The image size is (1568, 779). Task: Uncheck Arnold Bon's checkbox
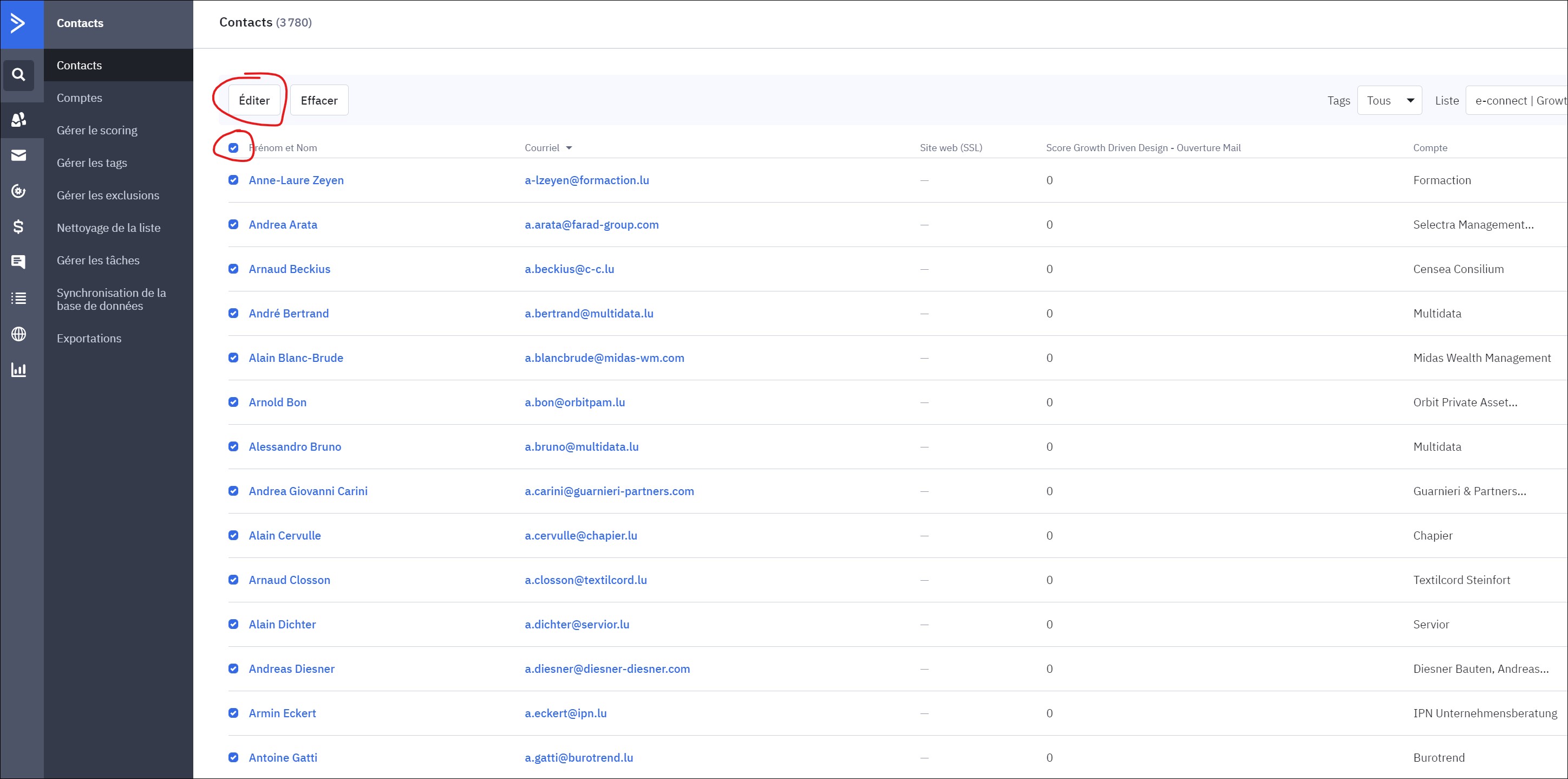233,402
